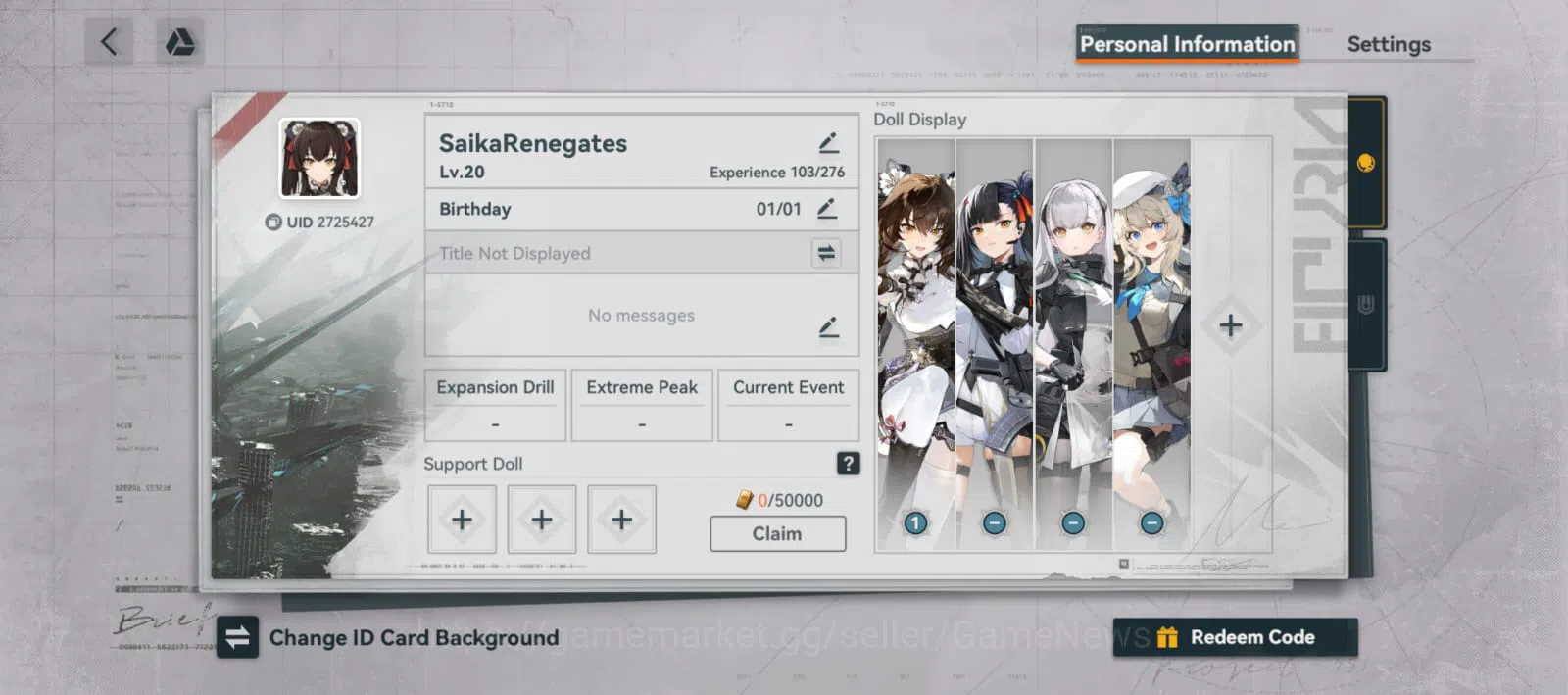Image resolution: width=1568 pixels, height=695 pixels.
Task: Claim the support rewards
Action: 777,533
